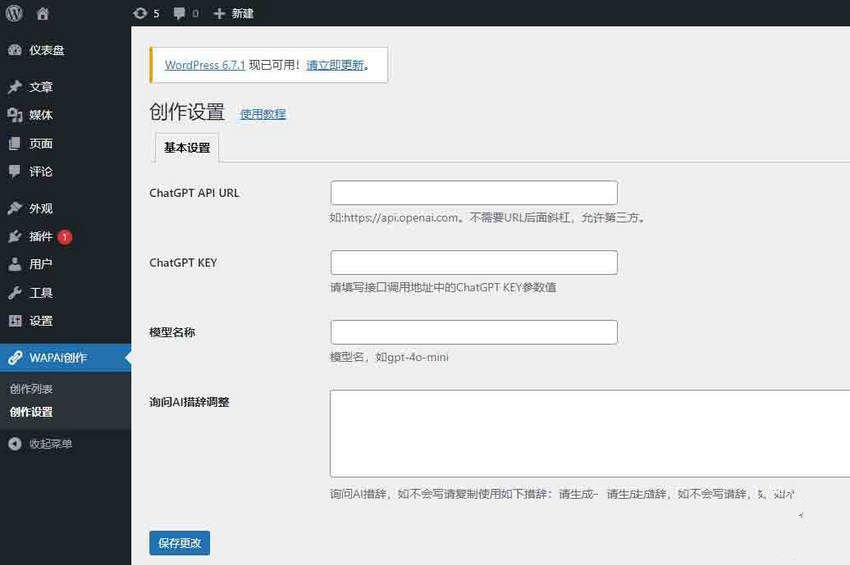Visit site via home icon

coord(43,14)
